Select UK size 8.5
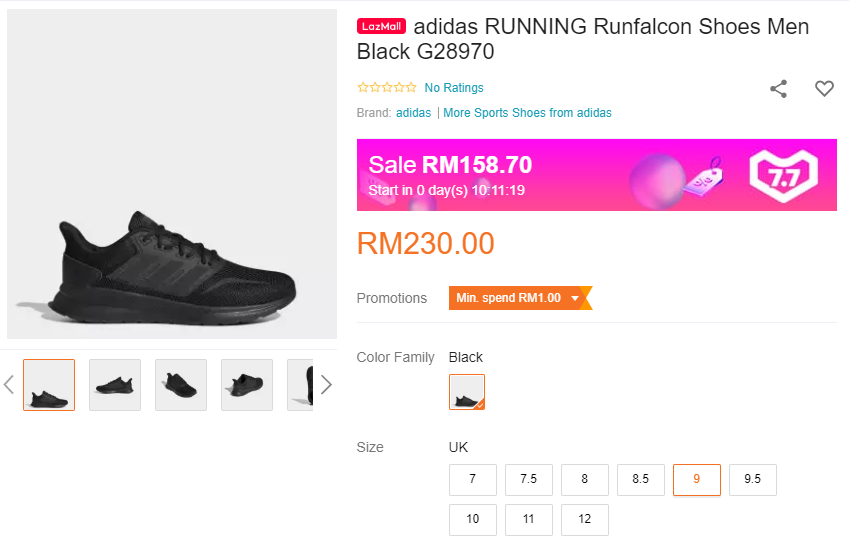The height and width of the screenshot is (555, 849). pyautogui.click(x=641, y=480)
